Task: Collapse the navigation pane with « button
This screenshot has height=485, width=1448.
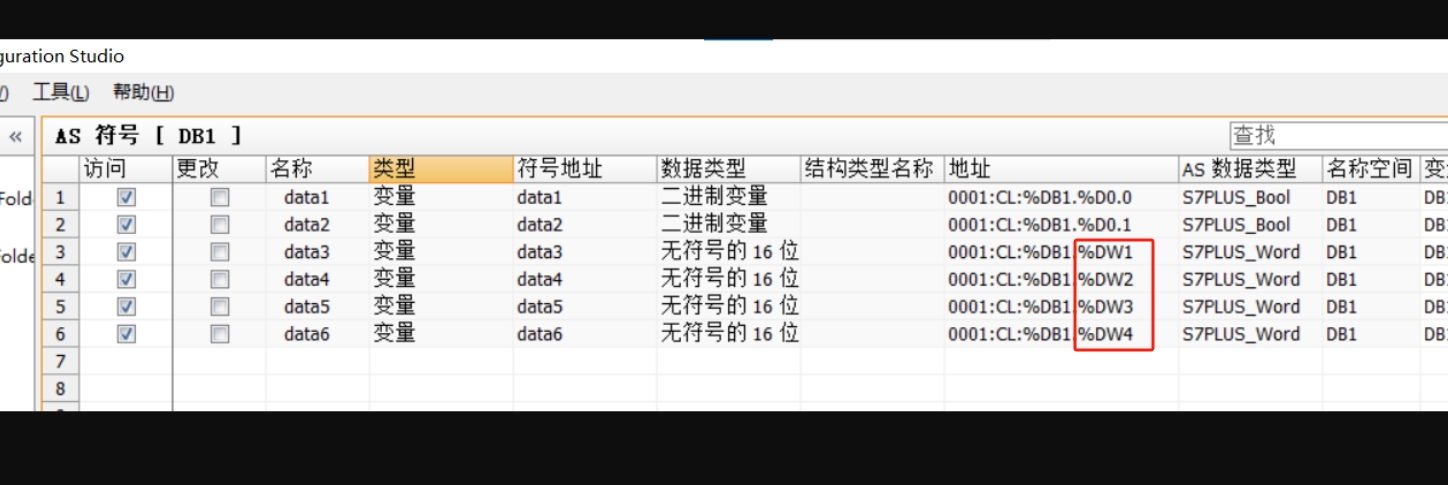Action: coord(16,136)
